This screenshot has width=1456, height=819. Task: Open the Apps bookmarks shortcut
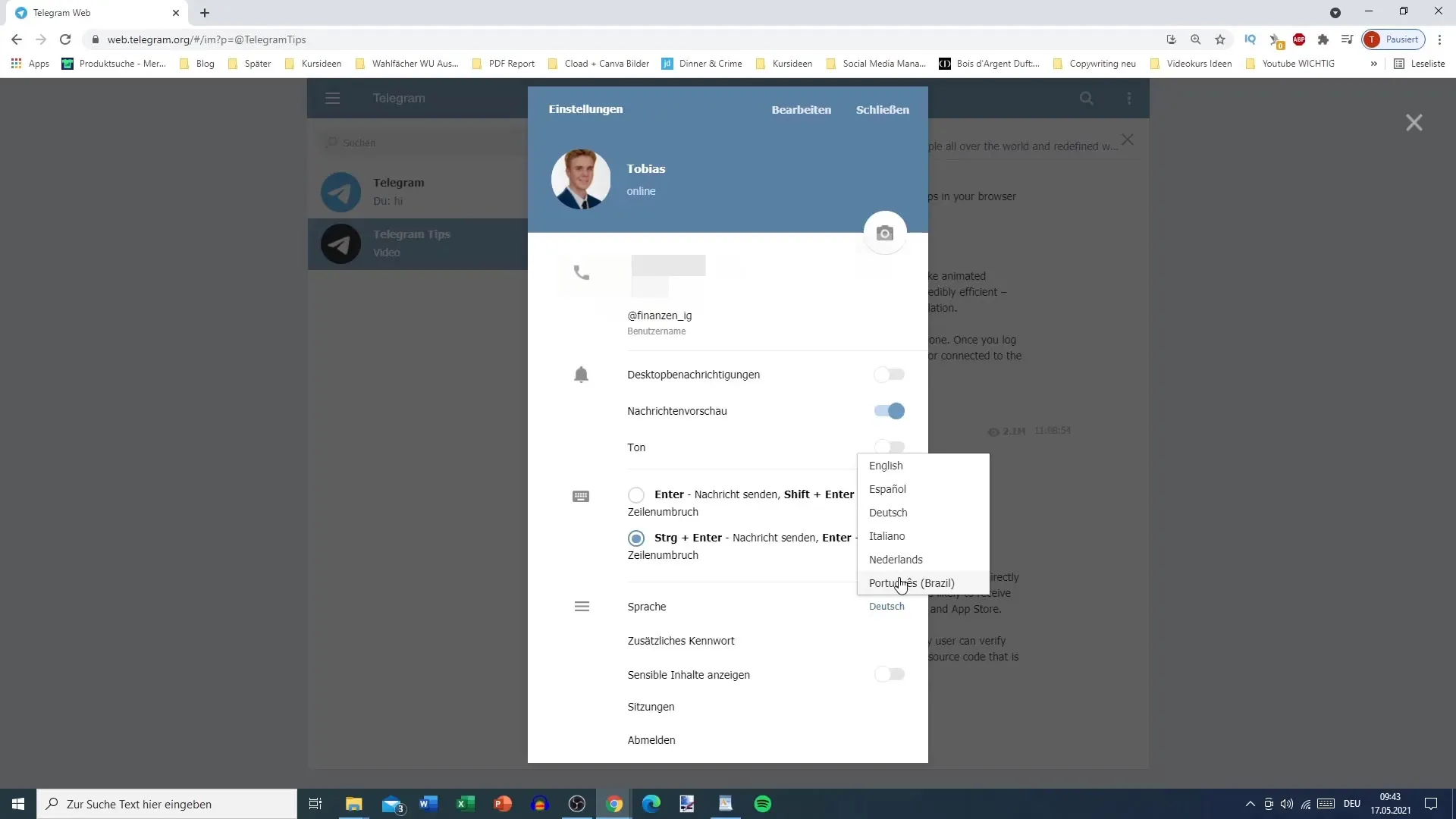click(x=30, y=64)
